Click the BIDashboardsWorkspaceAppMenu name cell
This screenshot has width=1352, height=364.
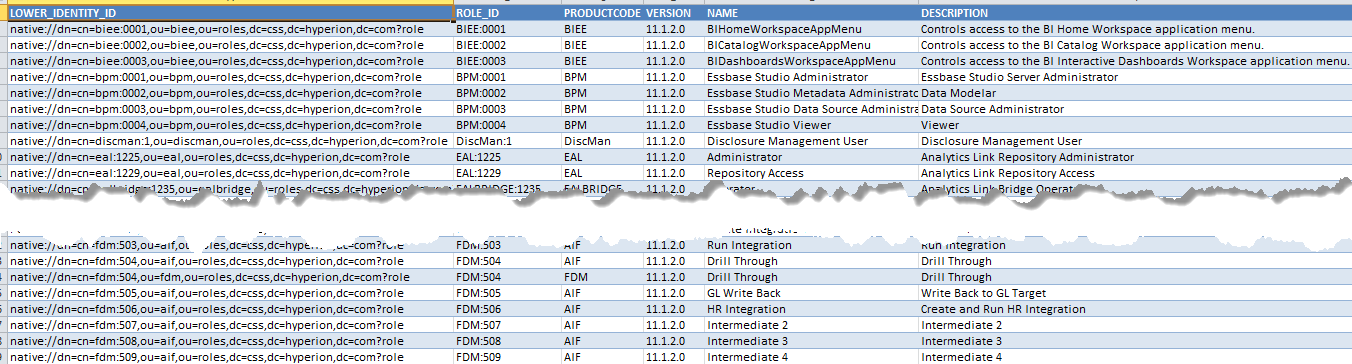pyautogui.click(x=811, y=62)
